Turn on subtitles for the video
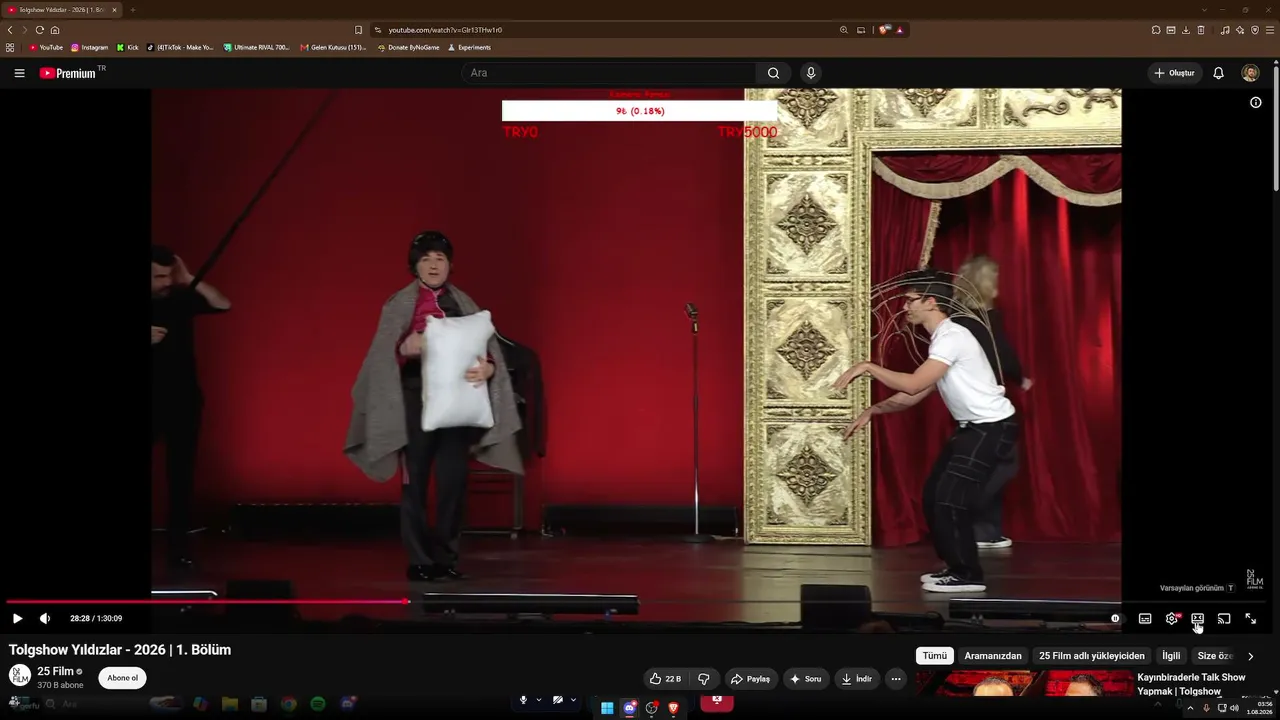The image size is (1280, 720). 1145,619
